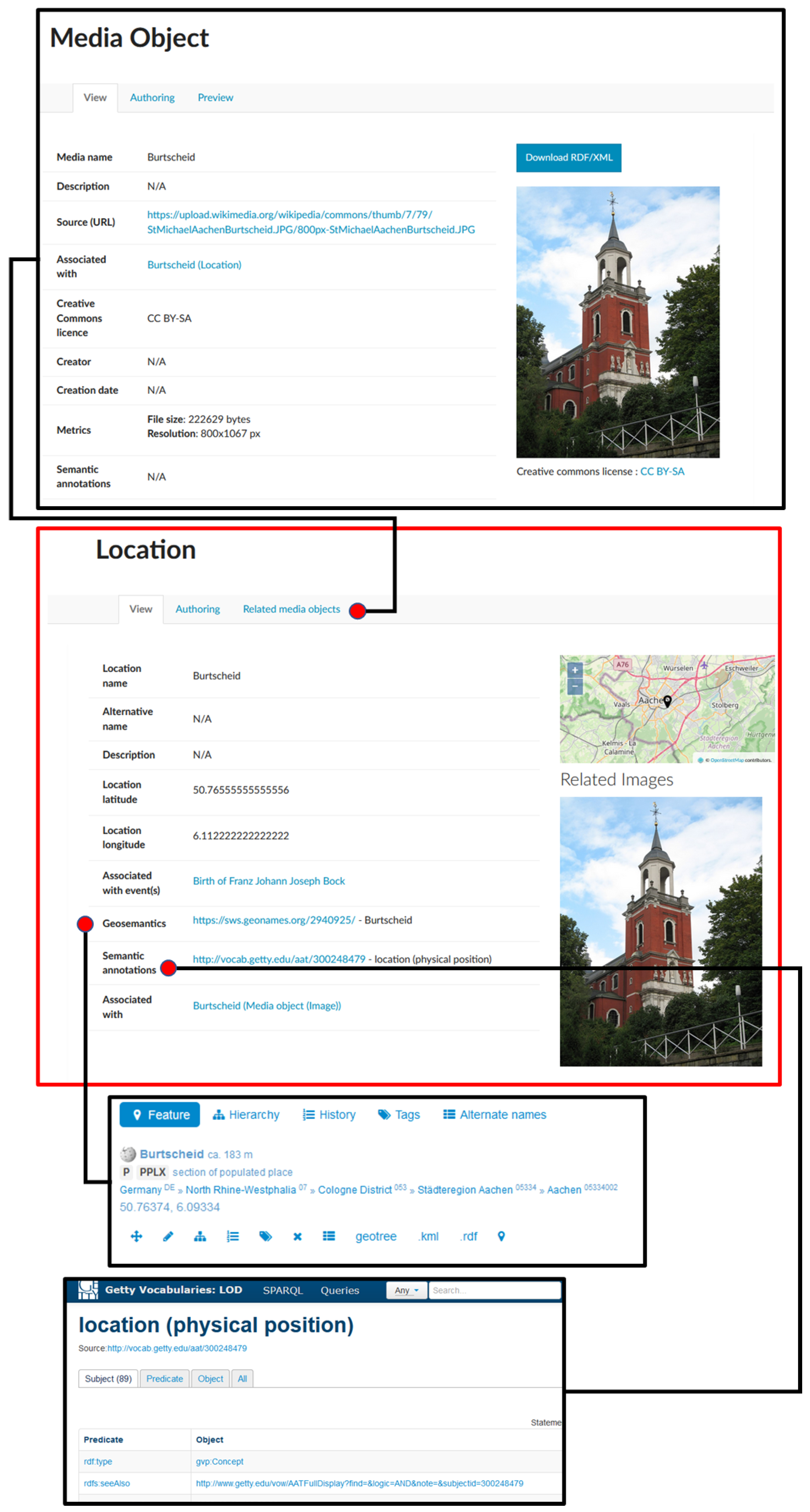Click the Getty Search input field
This screenshot has width=810, height=1512.
[495, 1290]
